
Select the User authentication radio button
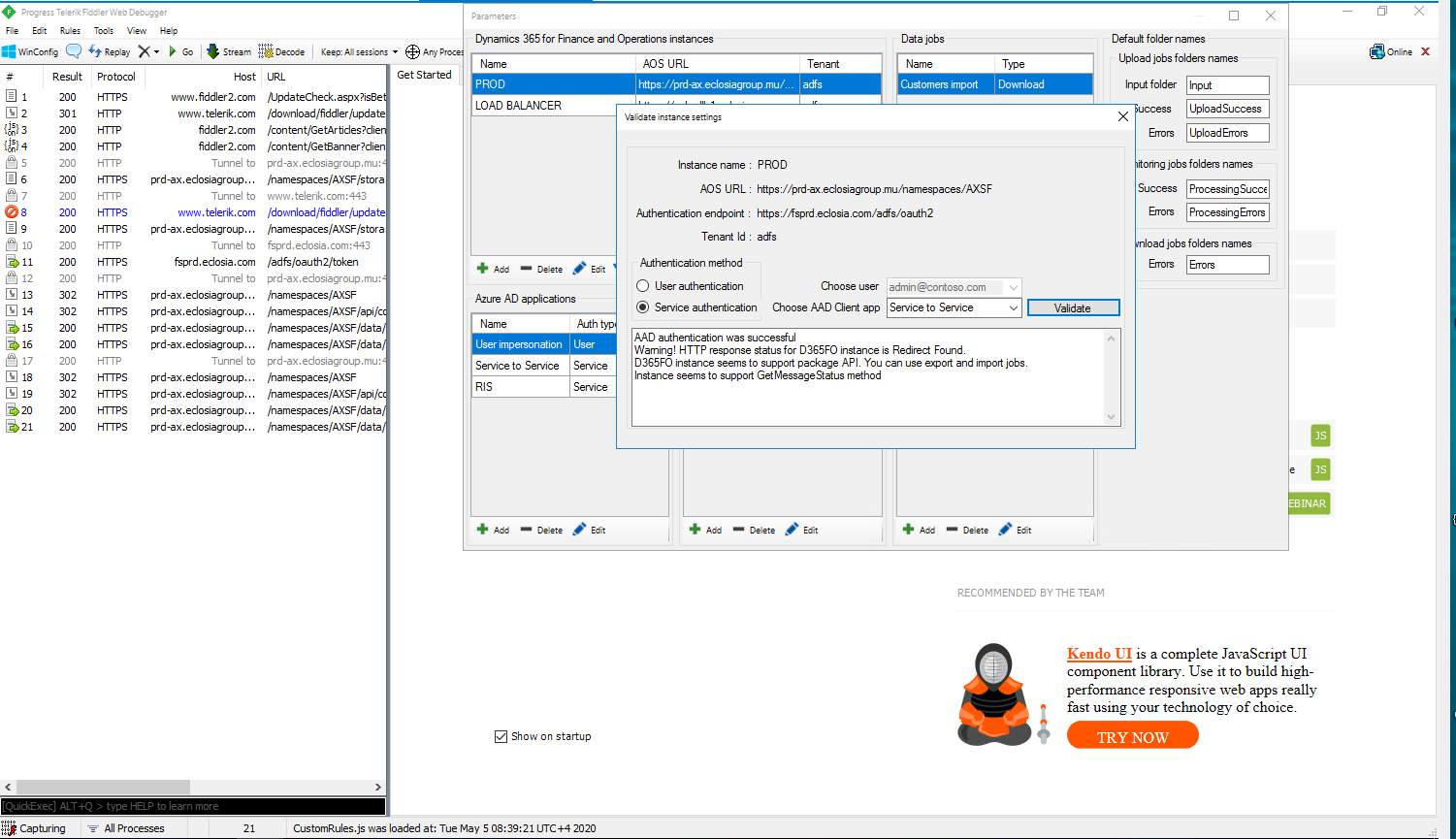point(642,285)
